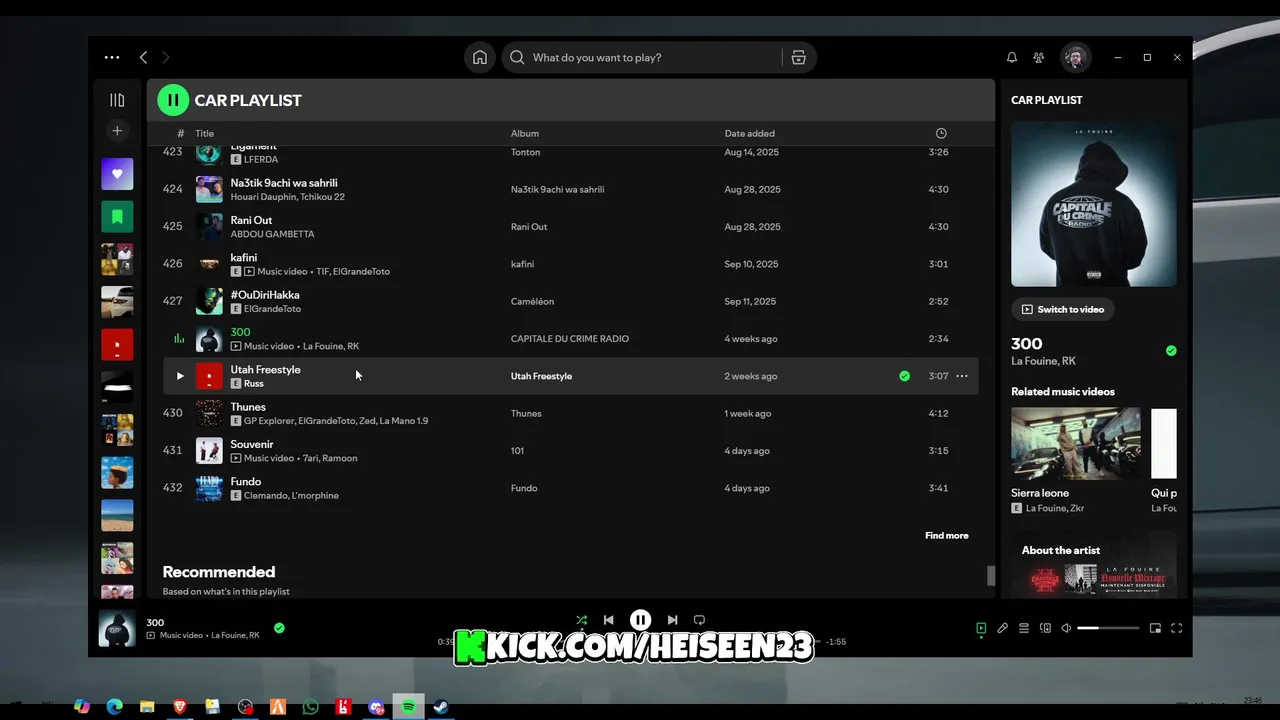
Task: Sort by the Date added column header
Action: (x=750, y=133)
